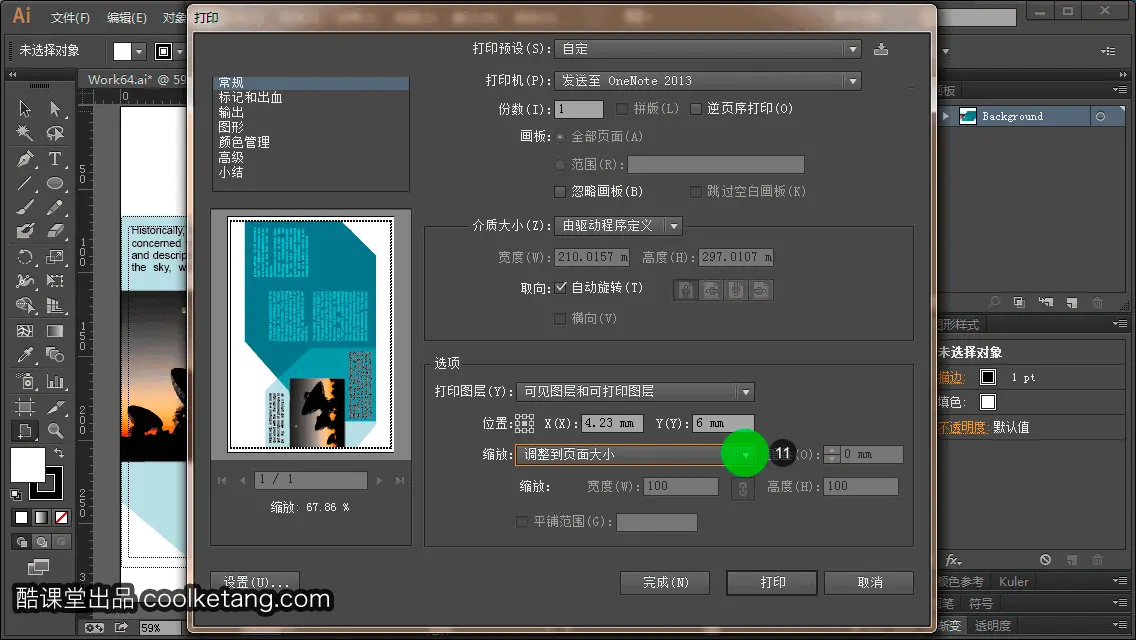Open the 打印机 printer dropdown
This screenshot has height=640, width=1136.
point(708,81)
